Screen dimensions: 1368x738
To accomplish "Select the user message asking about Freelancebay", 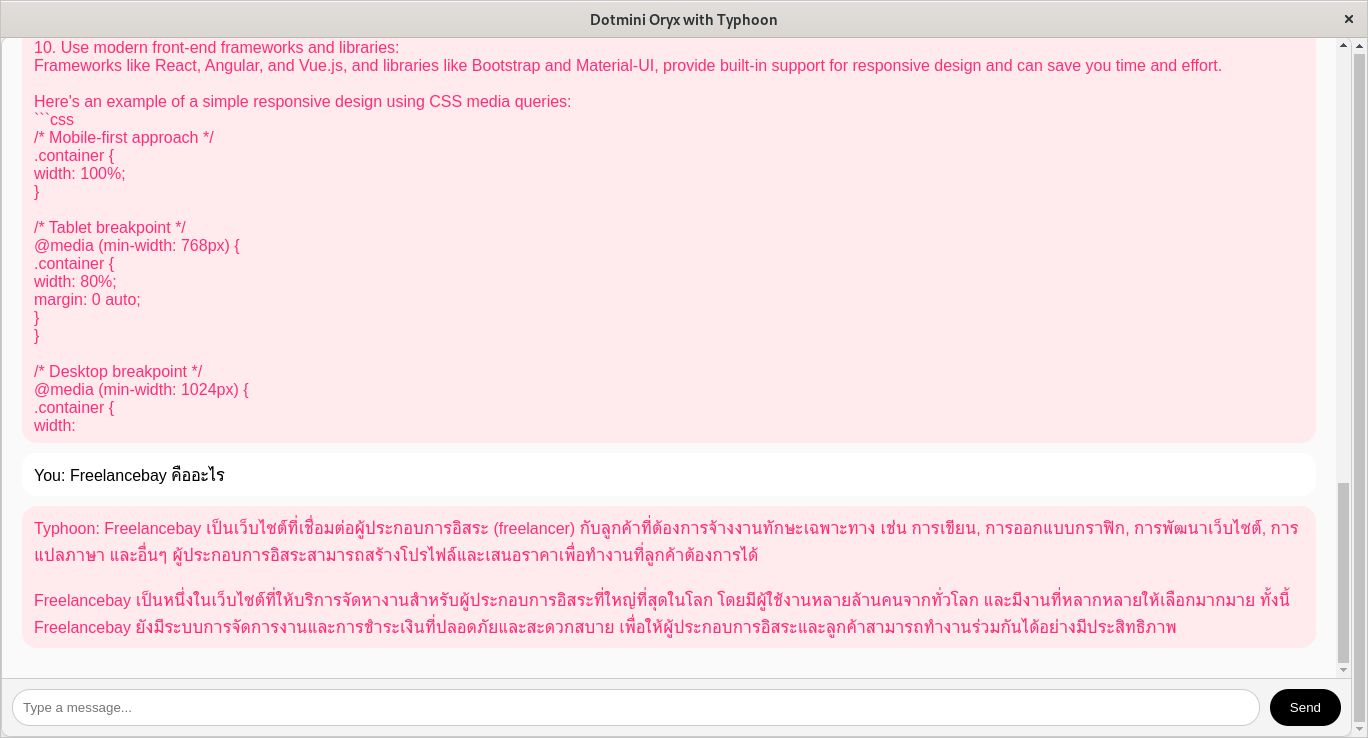I will 129,475.
